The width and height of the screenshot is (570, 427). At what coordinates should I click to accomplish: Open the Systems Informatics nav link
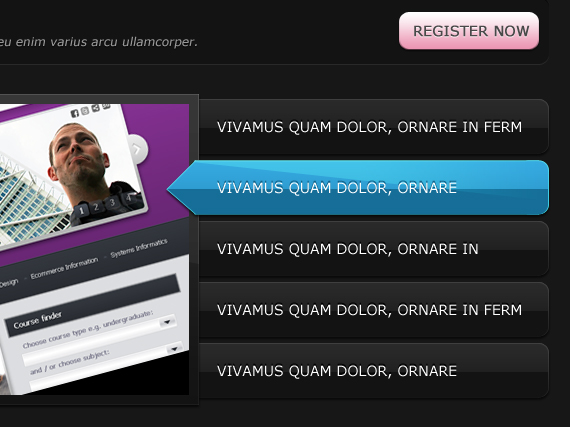139,248
